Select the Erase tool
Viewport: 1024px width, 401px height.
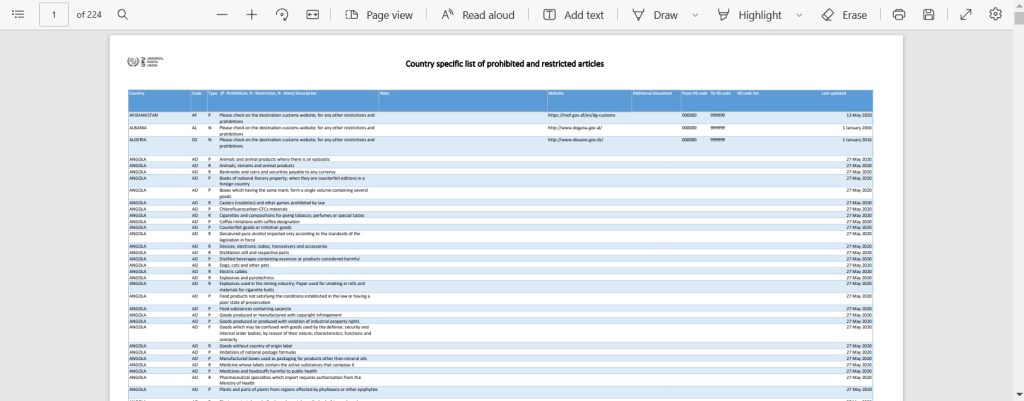(x=844, y=14)
